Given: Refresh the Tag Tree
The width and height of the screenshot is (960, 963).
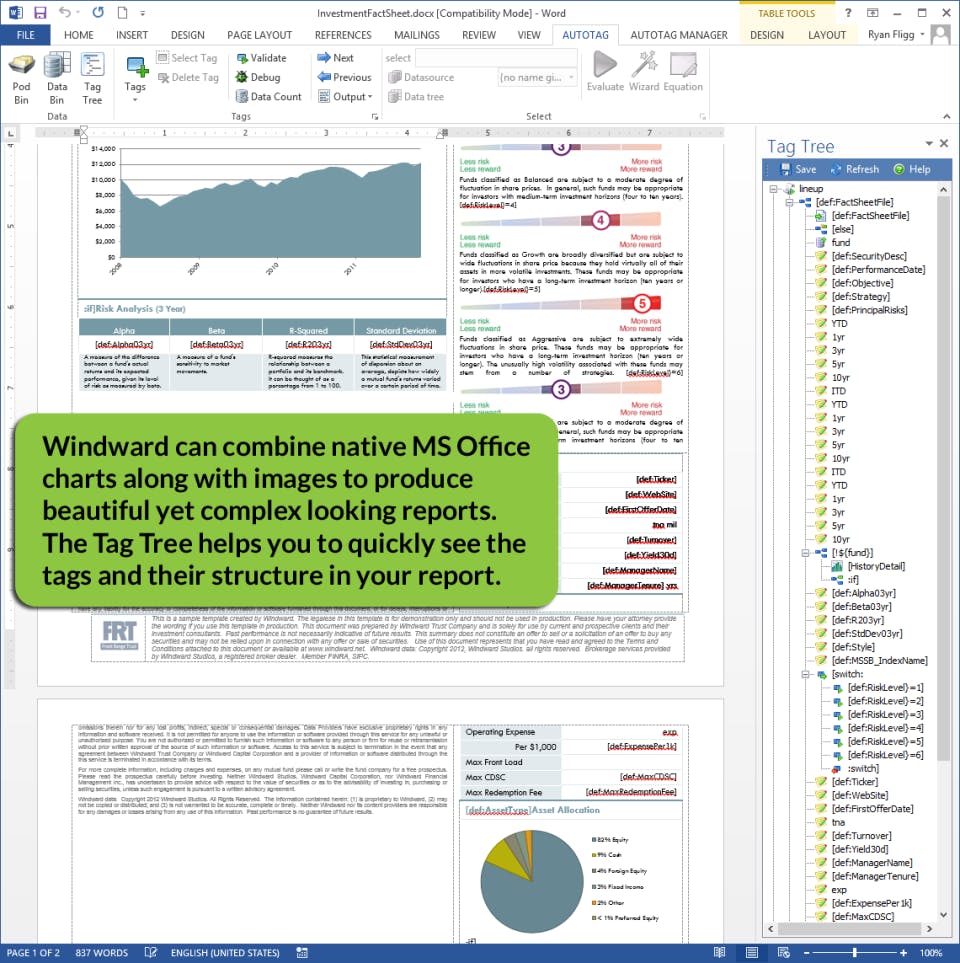Looking at the screenshot, I should tap(854, 170).
